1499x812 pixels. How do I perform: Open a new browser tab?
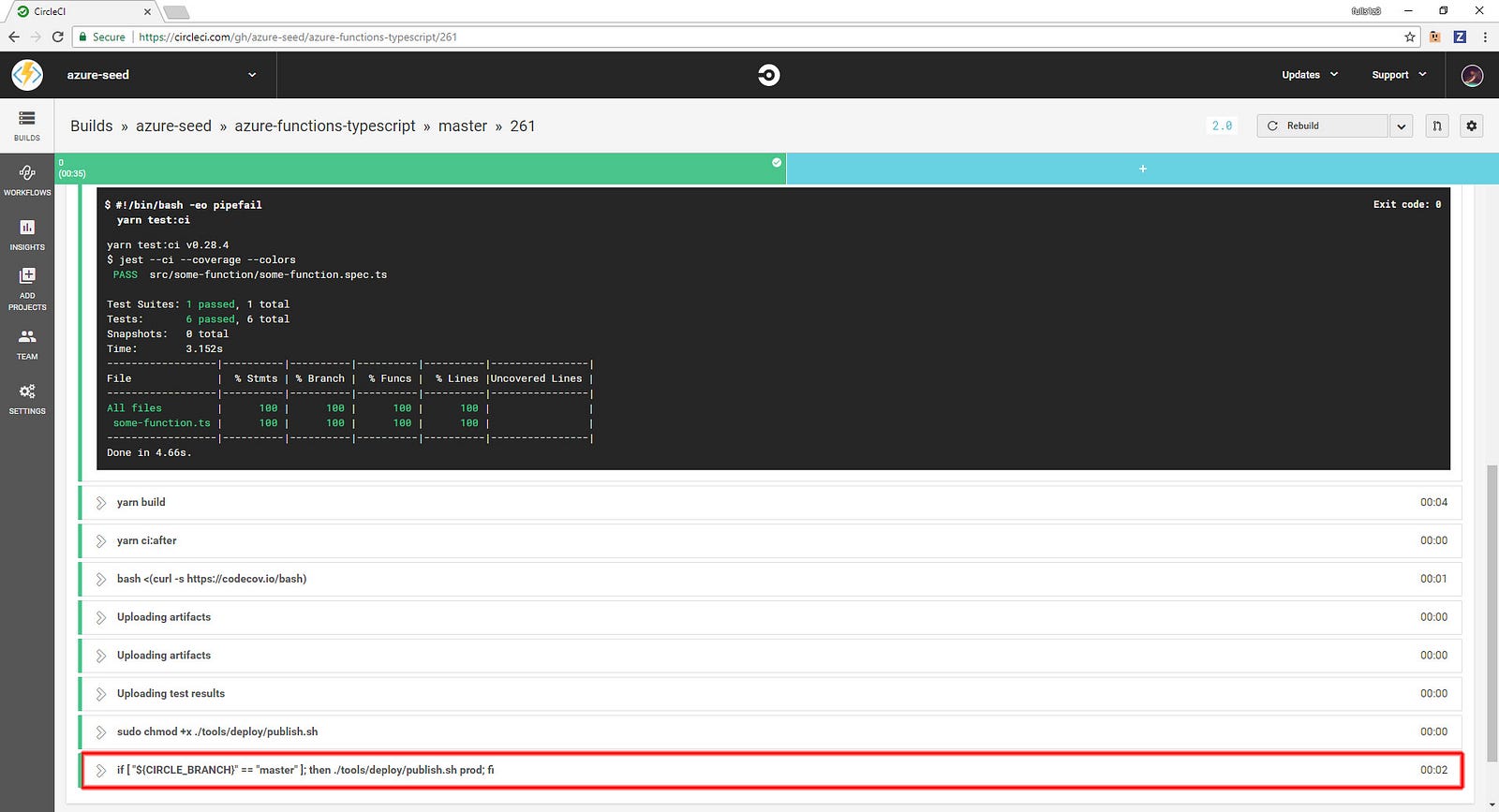click(176, 12)
